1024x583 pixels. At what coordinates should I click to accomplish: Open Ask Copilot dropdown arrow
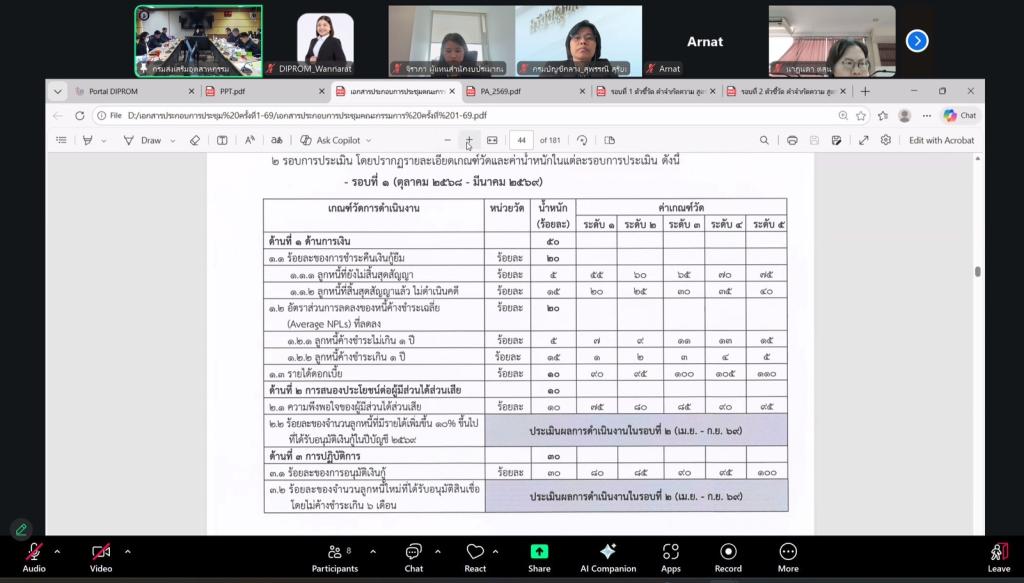[368, 140]
